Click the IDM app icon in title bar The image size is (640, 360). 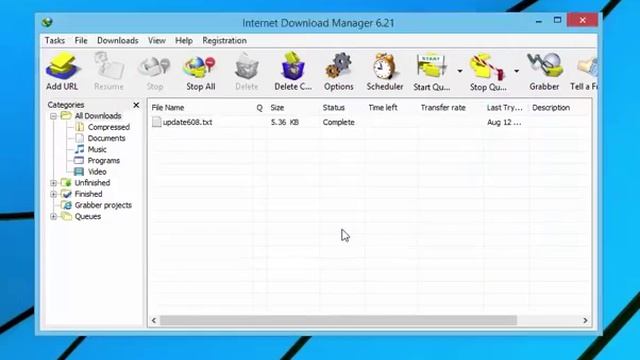pos(47,22)
